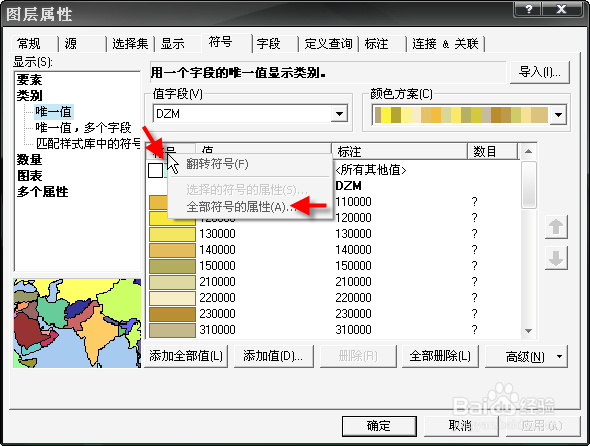
Task: Click the DZM heading row
Action: point(348,186)
